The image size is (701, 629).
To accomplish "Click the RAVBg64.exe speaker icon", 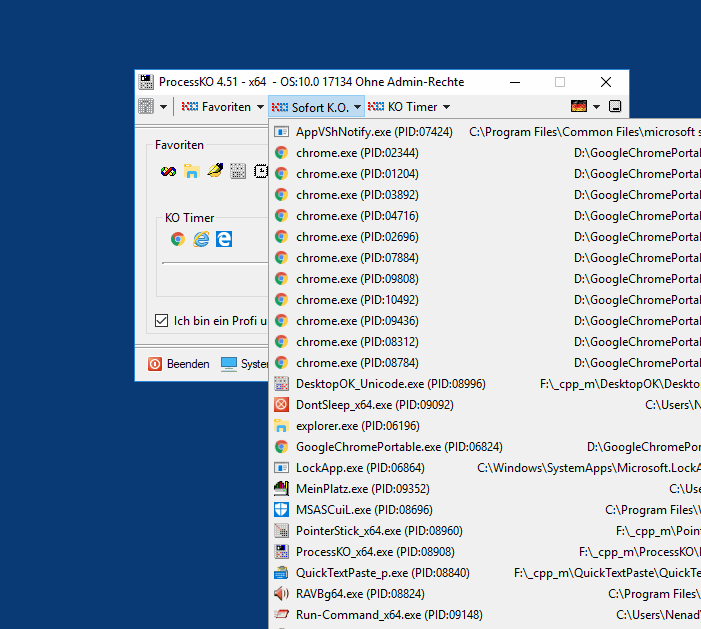I will (x=281, y=594).
